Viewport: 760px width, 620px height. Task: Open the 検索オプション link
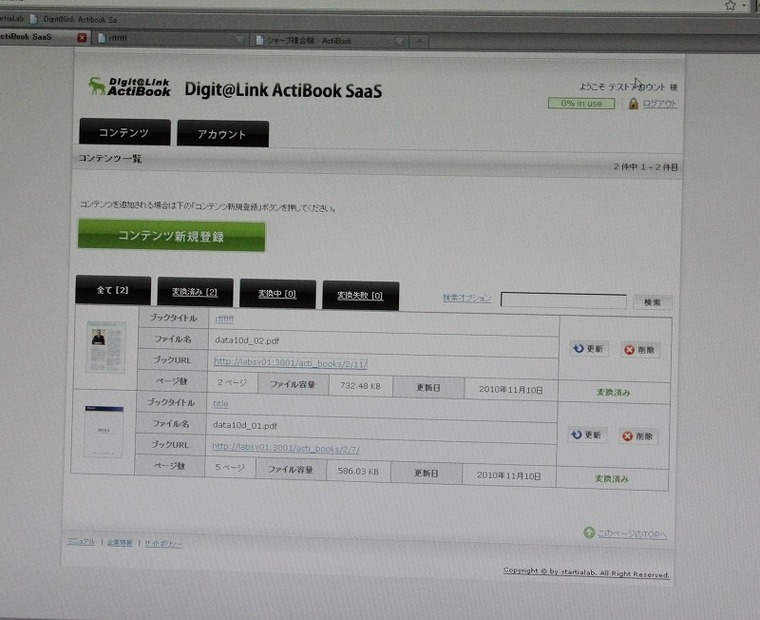pyautogui.click(x=466, y=298)
